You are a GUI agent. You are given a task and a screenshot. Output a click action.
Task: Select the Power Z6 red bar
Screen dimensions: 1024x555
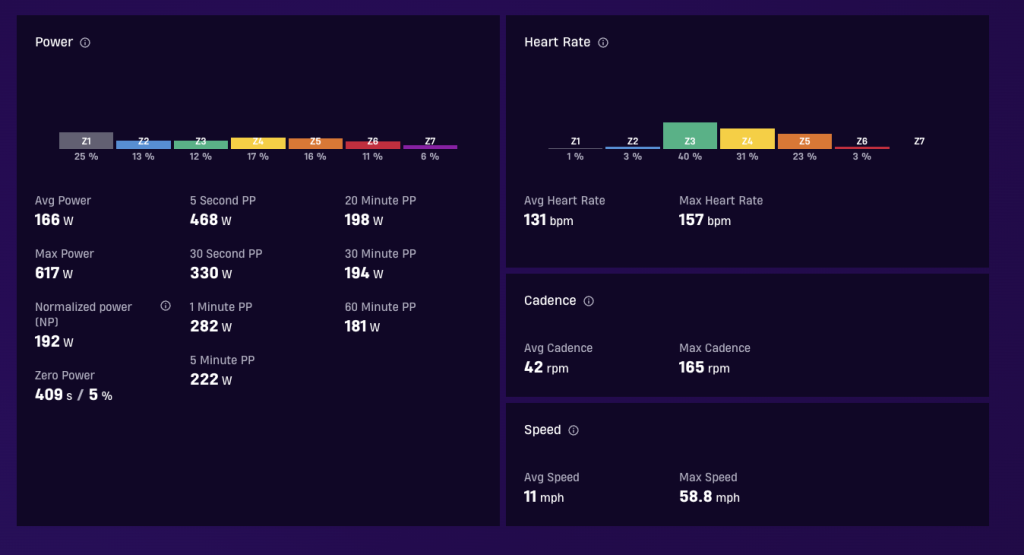tap(373, 145)
